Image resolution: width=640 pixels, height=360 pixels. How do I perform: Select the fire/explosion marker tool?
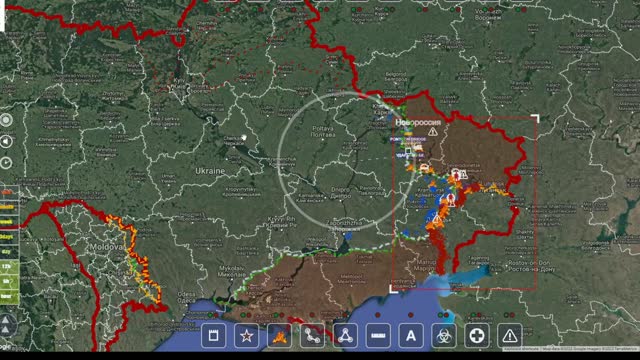click(280, 336)
